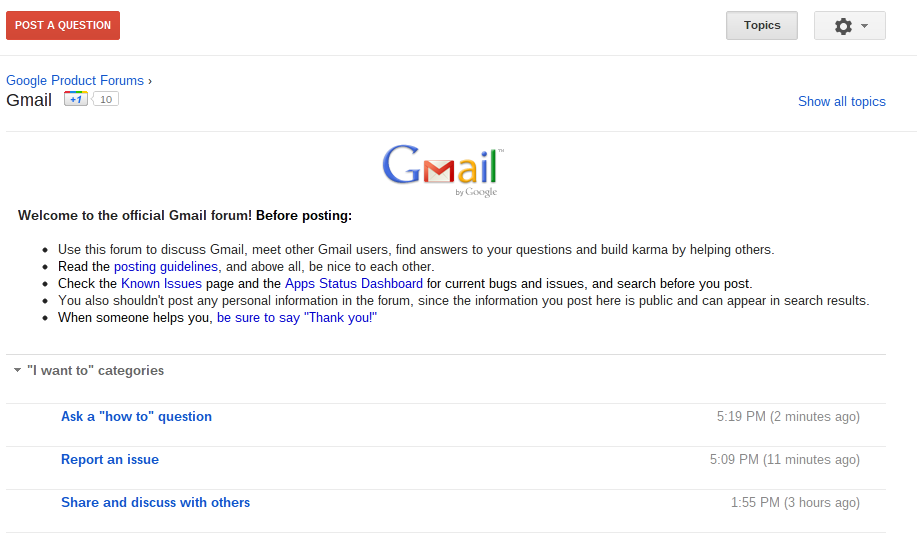This screenshot has width=917, height=539.
Task: Open the Known Issues page link
Action: [161, 284]
